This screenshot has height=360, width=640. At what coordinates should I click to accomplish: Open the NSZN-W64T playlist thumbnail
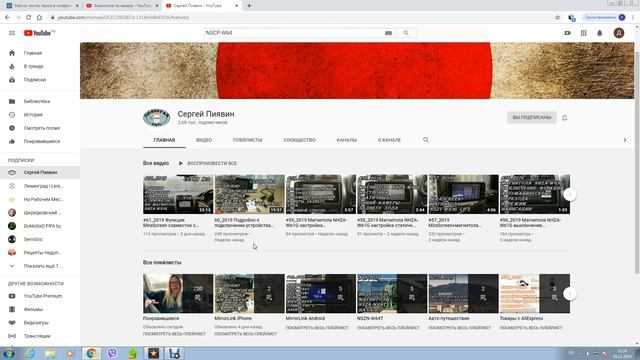click(x=392, y=293)
